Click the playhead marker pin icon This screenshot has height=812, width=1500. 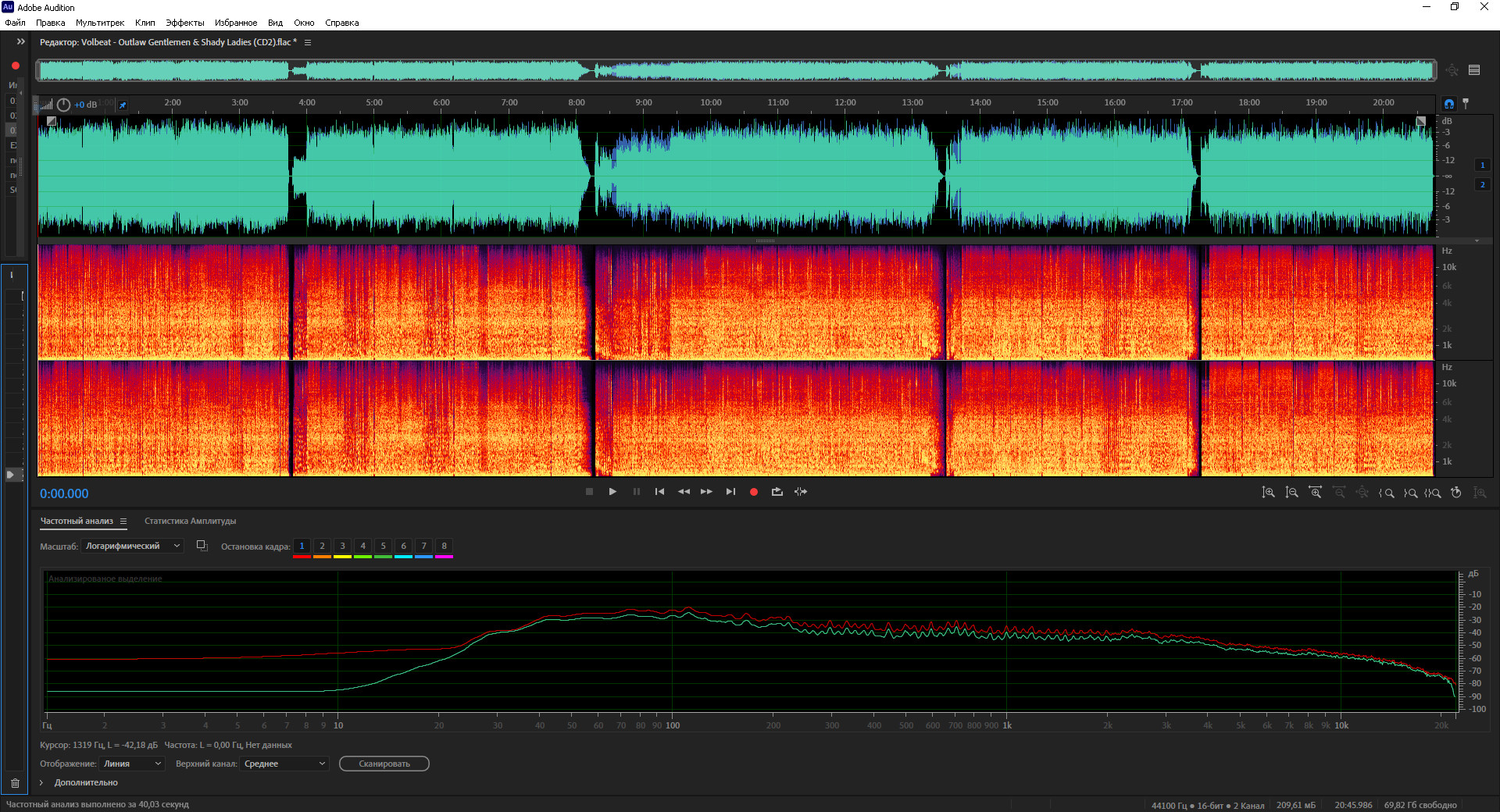1466,103
